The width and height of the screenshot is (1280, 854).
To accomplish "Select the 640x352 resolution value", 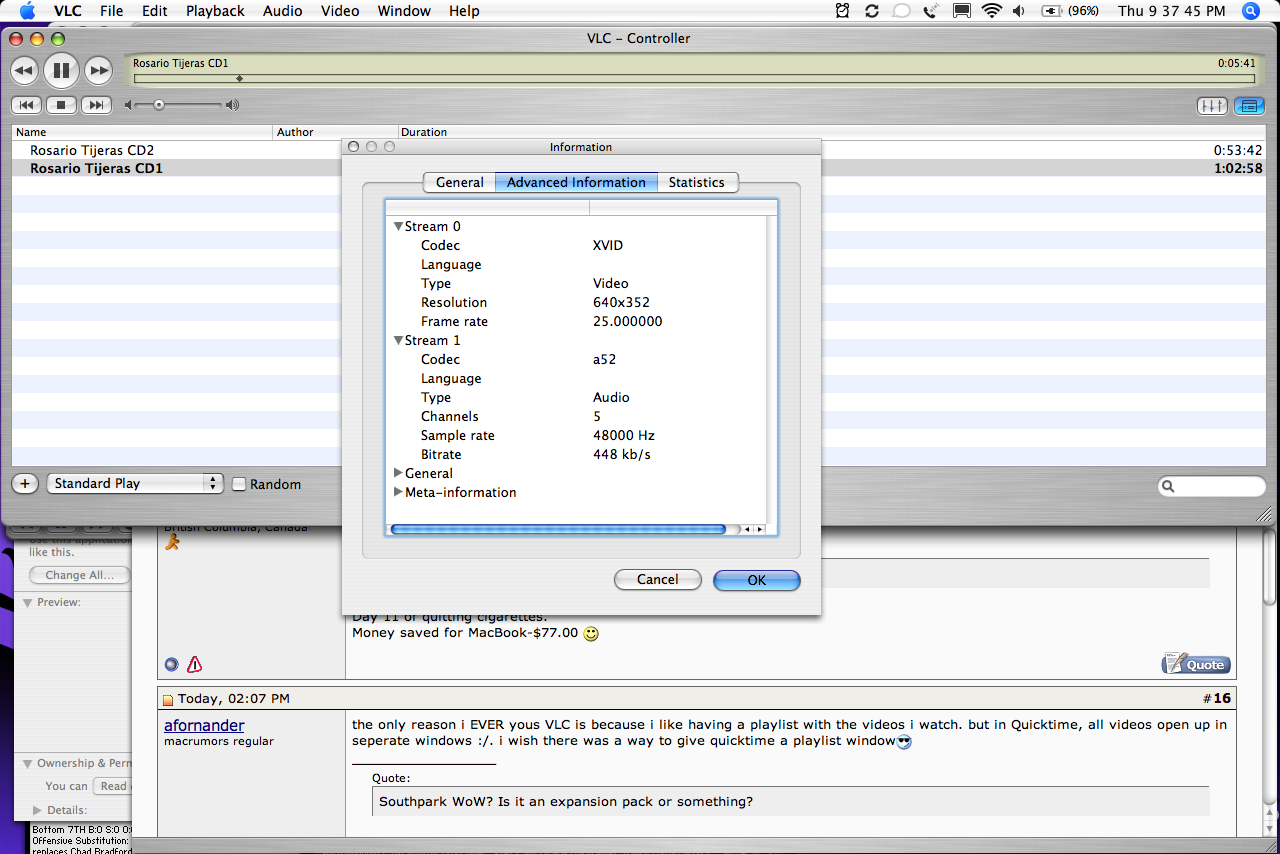I will (x=620, y=303).
